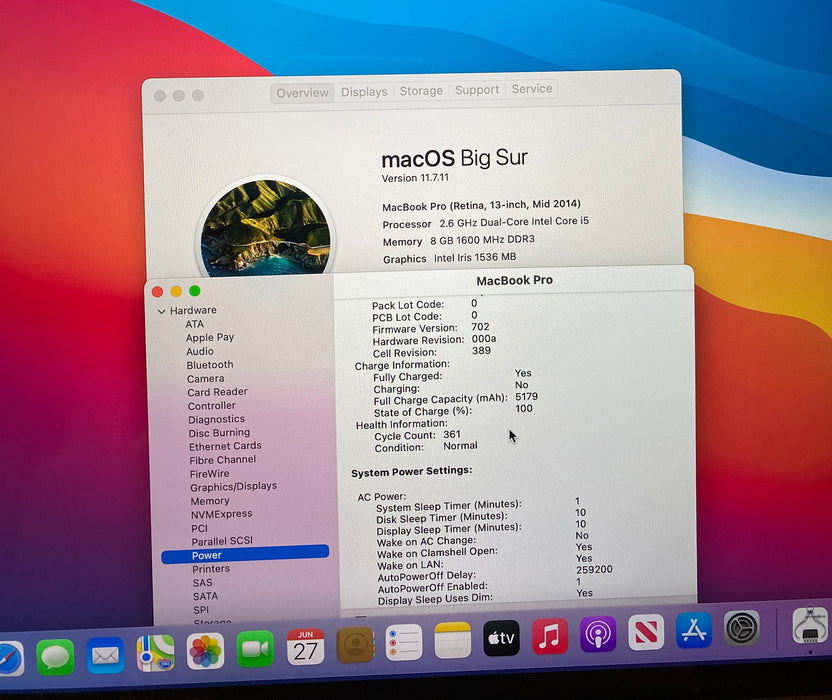Switch to the Displays tab

(x=364, y=92)
